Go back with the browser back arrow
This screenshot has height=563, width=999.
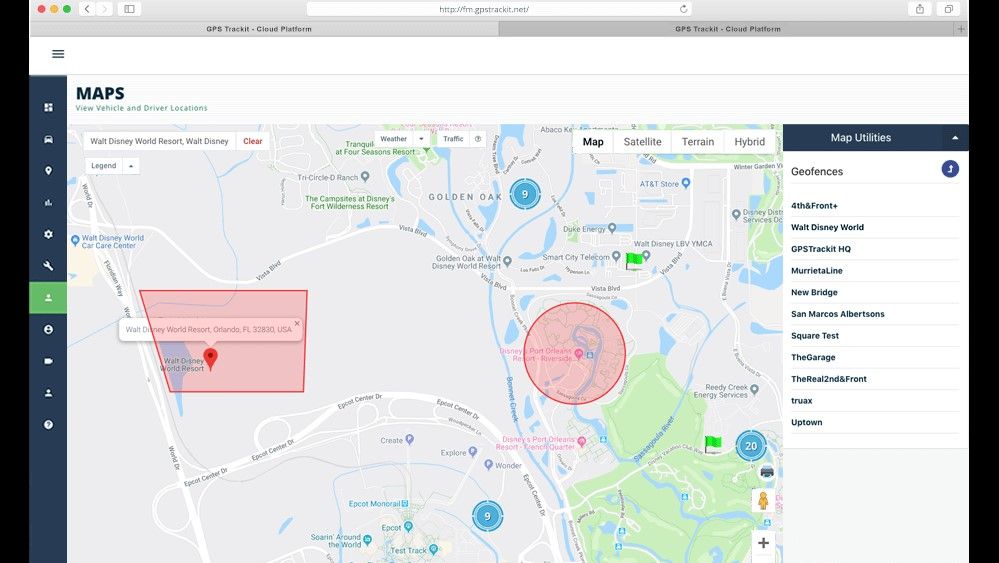coord(87,9)
